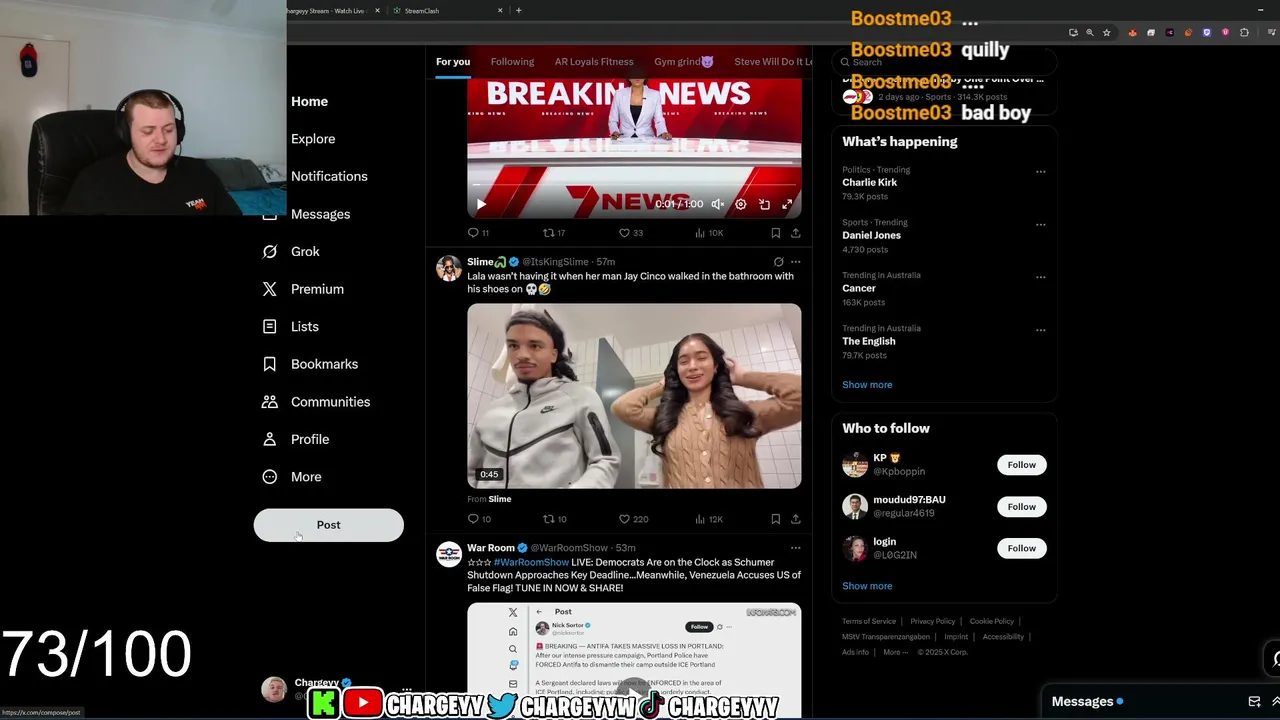Click the Profile icon

coord(269,439)
